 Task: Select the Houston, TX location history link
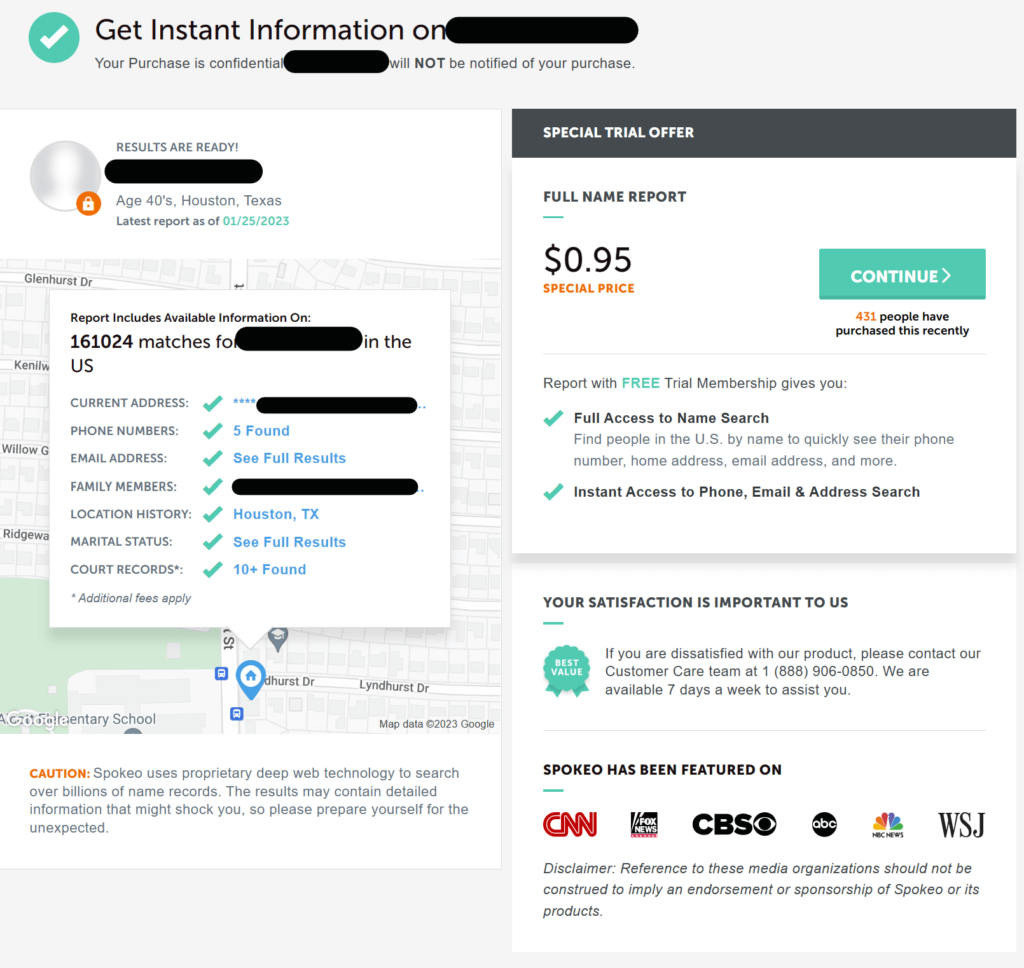(275, 514)
